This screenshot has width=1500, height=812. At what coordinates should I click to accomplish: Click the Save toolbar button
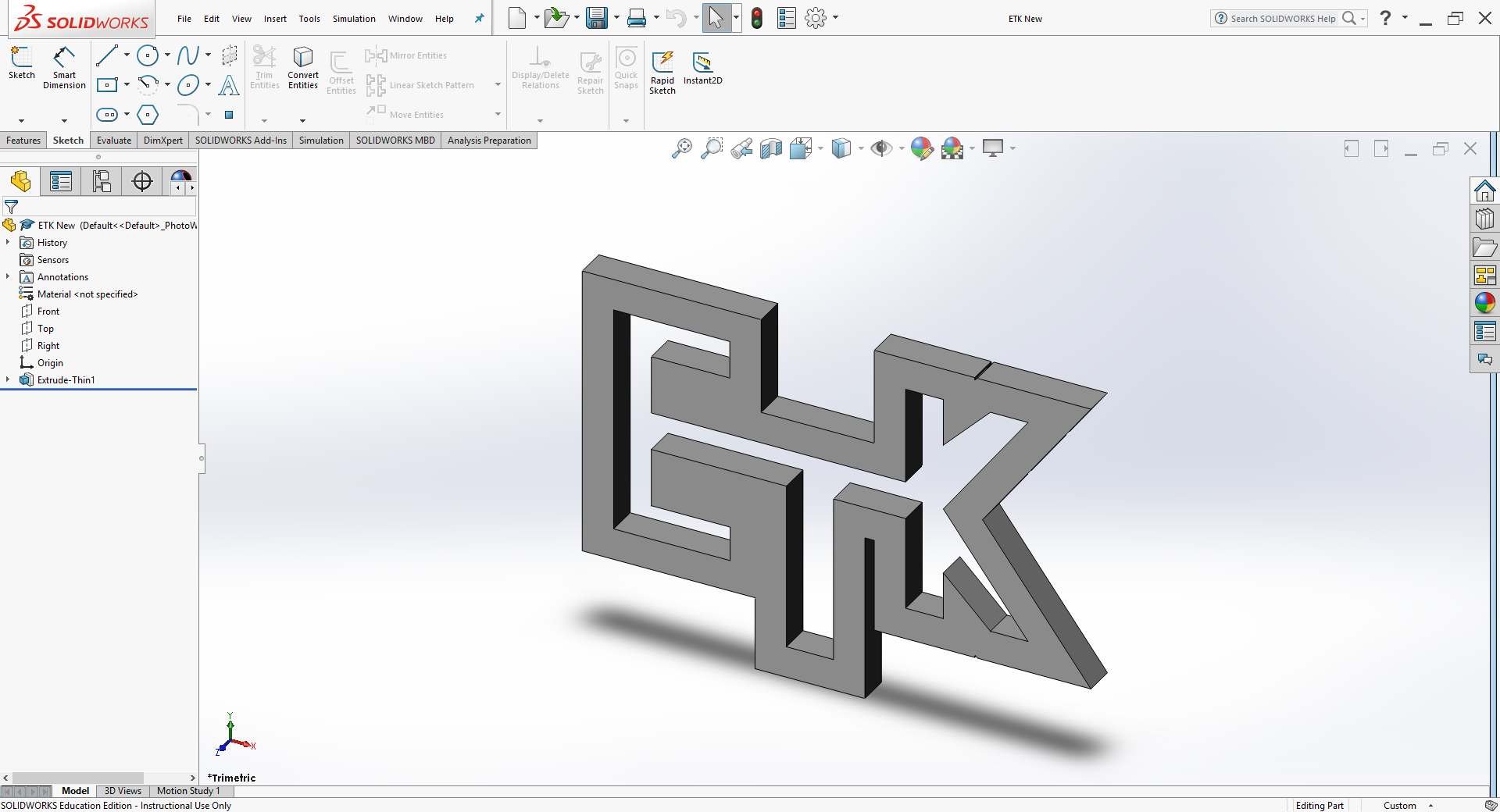[597, 17]
